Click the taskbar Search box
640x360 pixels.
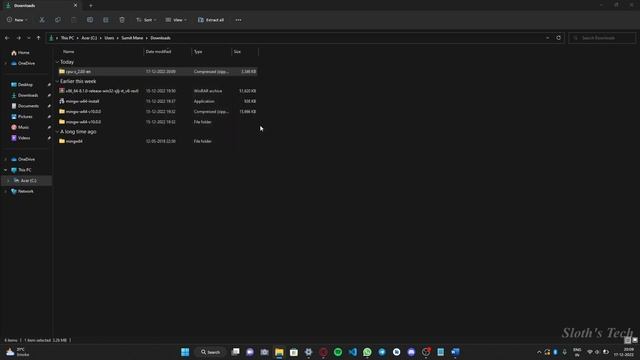(211, 352)
